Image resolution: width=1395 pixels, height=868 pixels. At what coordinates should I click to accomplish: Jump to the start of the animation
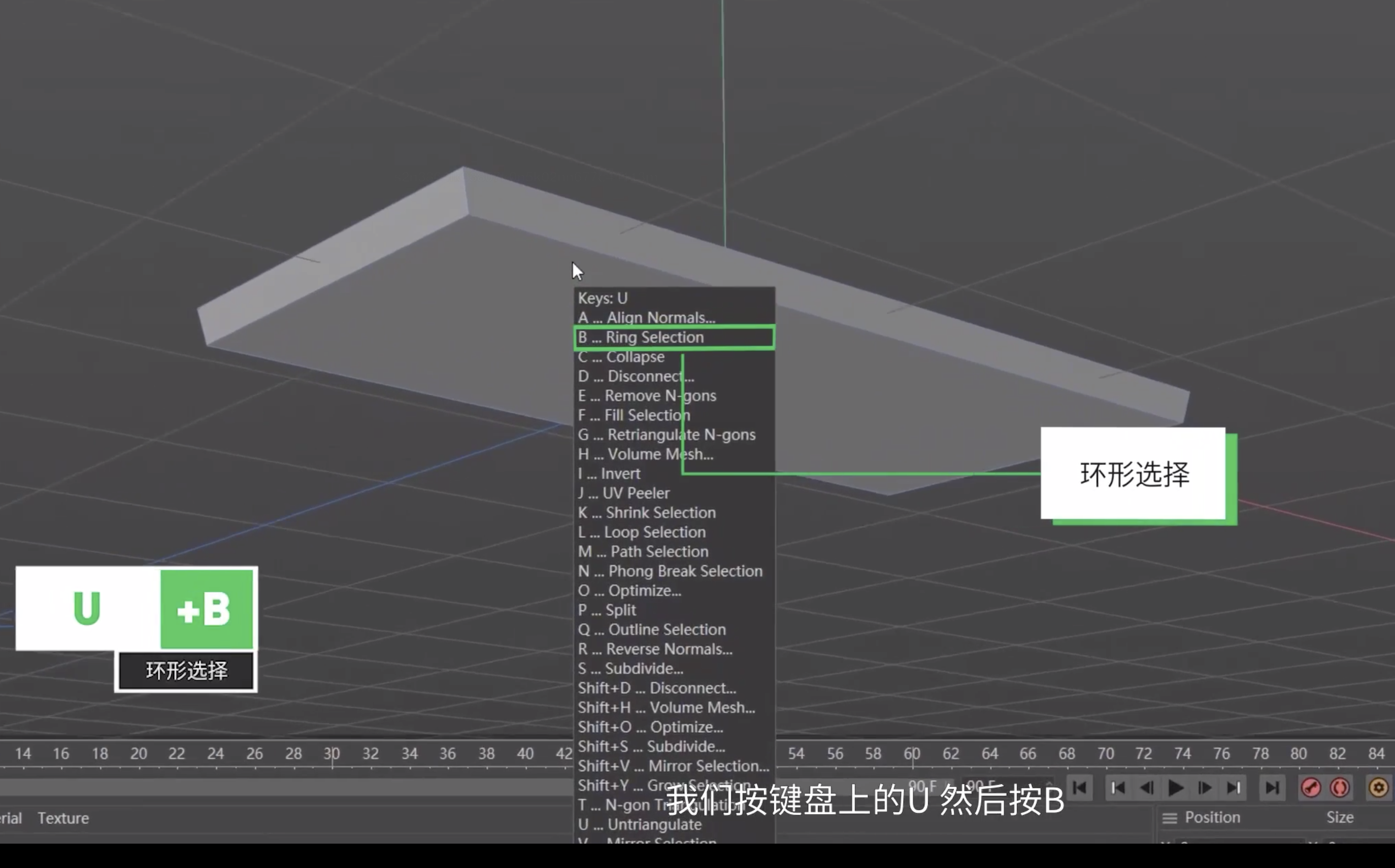tap(1079, 788)
